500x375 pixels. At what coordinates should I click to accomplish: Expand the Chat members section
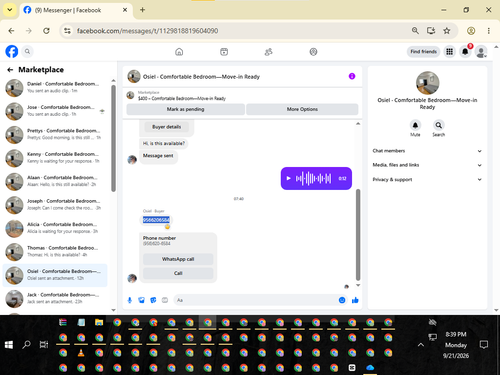pos(427,151)
